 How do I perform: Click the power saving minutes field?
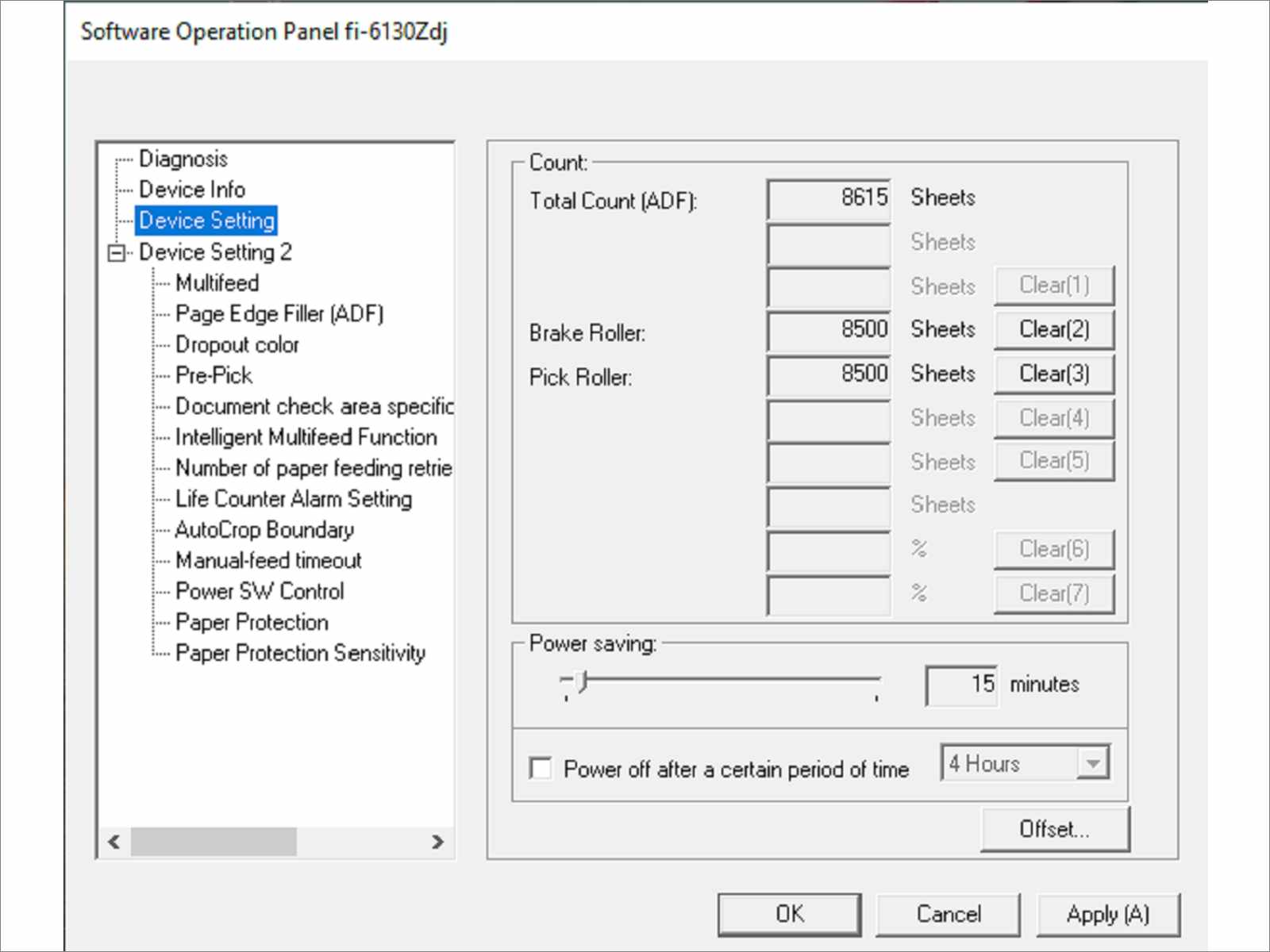click(961, 685)
